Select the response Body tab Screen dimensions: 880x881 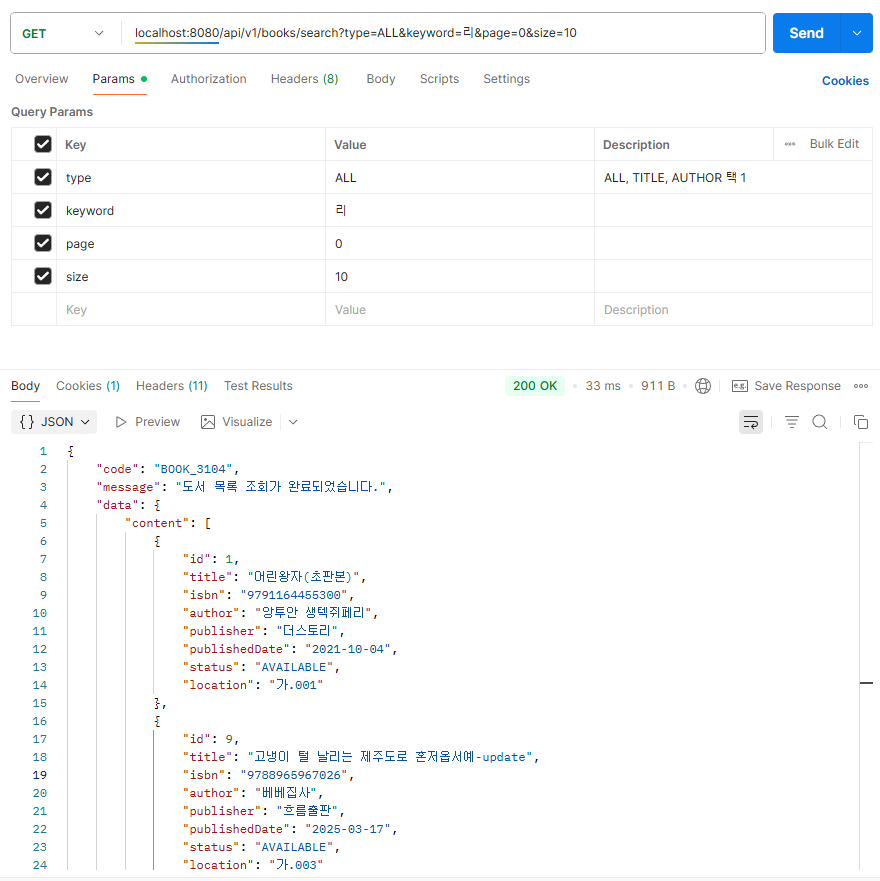click(25, 386)
